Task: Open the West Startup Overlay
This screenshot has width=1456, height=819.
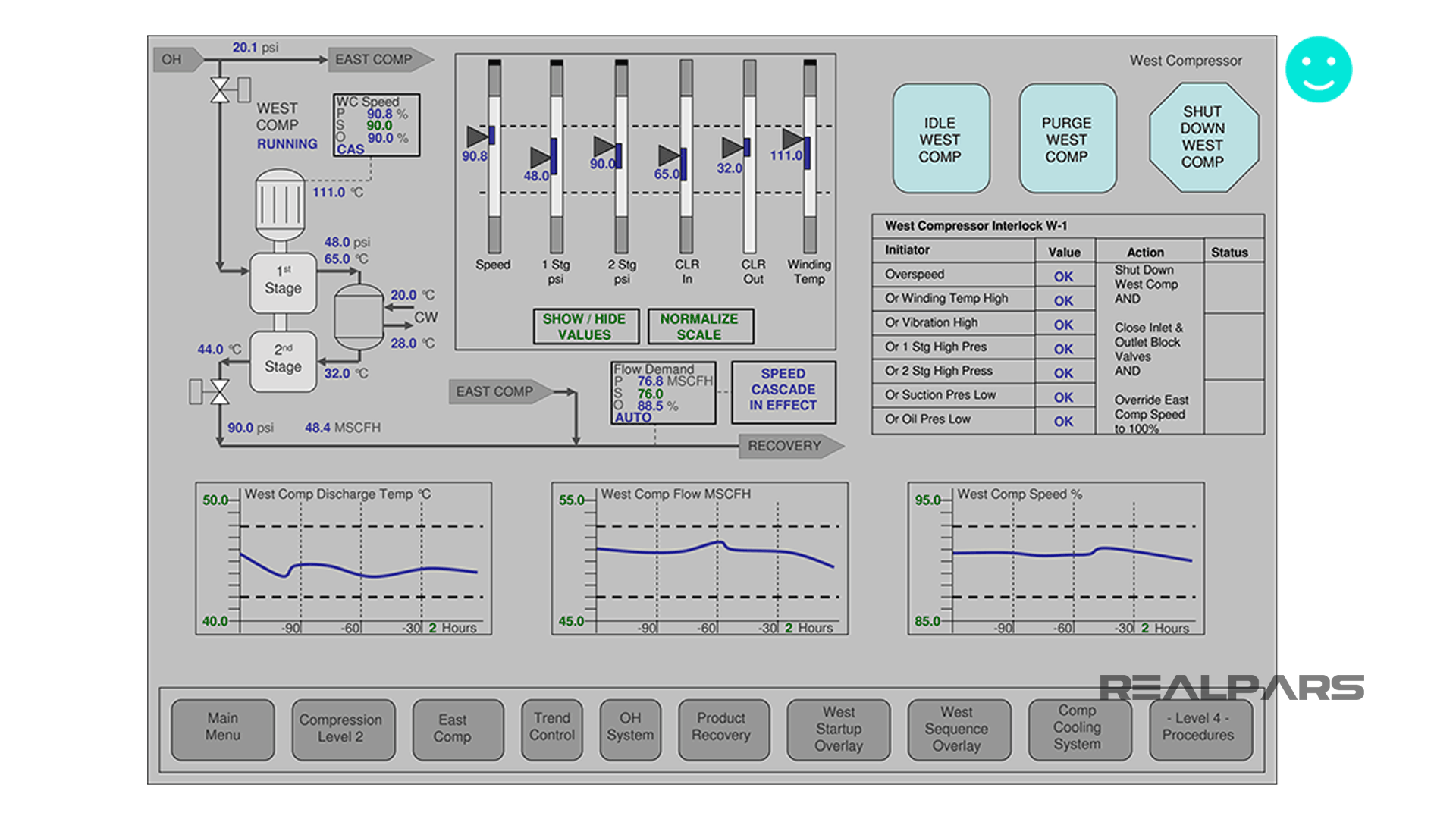Action: coord(837,729)
